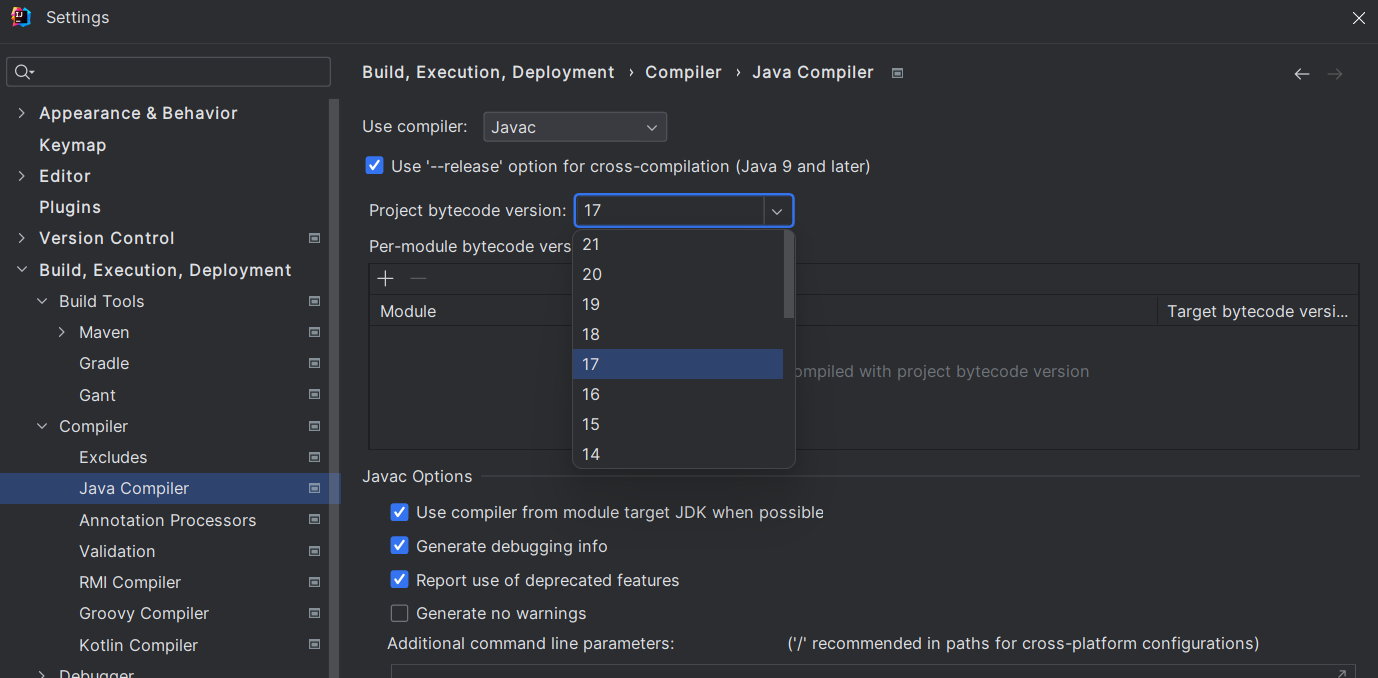Click project-level icon next to Annotation Processors
Viewport: 1378px width, 678px height.
315,520
